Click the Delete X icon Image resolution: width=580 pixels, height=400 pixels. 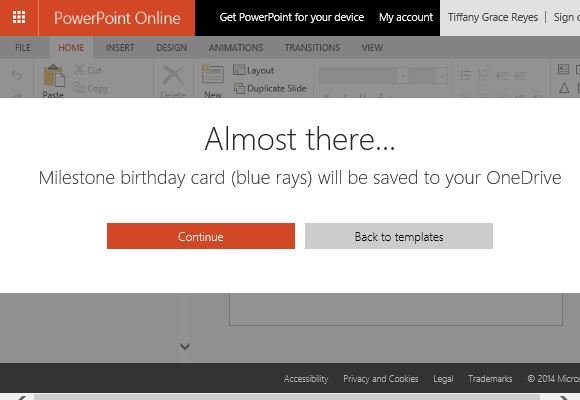(173, 76)
